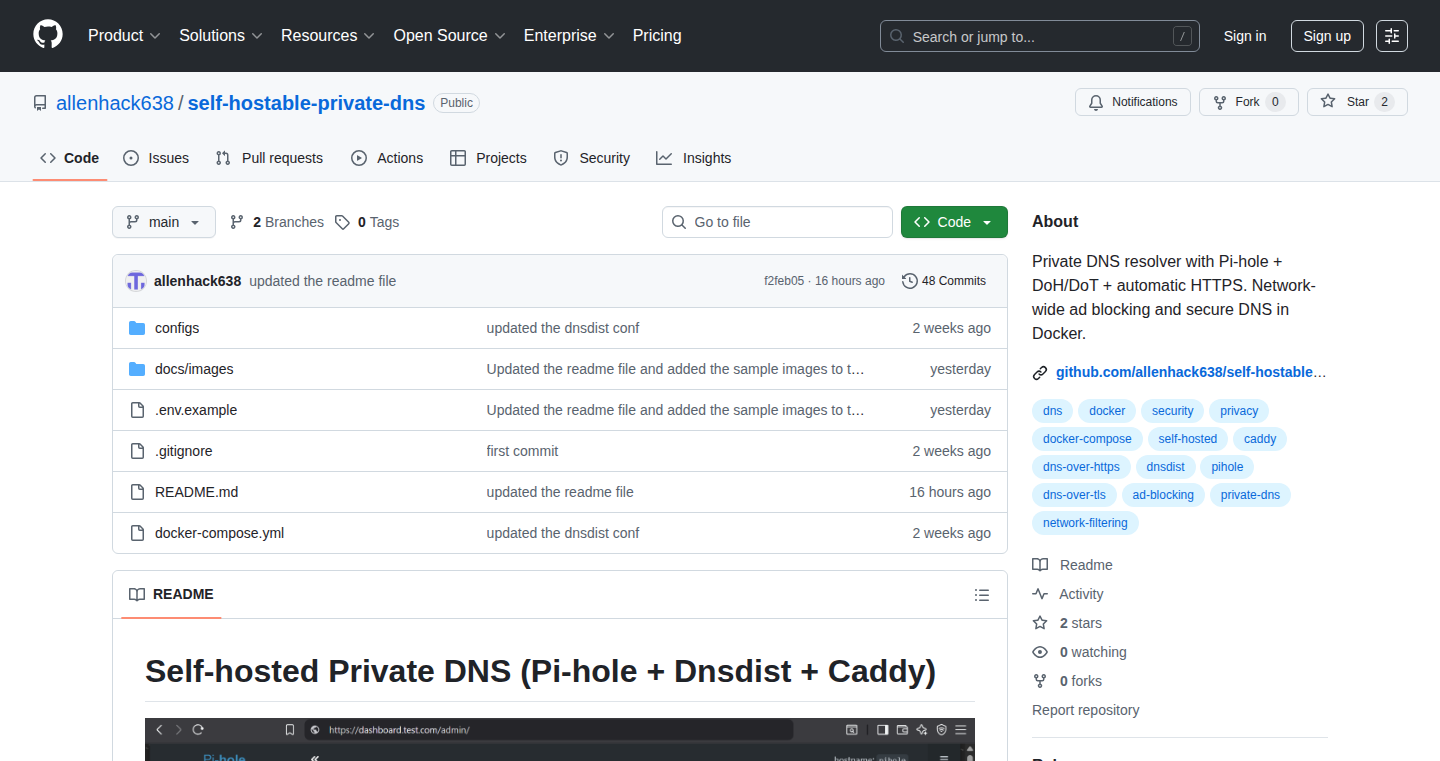Open the self-hostable-private-dns repository link

[x=306, y=103]
